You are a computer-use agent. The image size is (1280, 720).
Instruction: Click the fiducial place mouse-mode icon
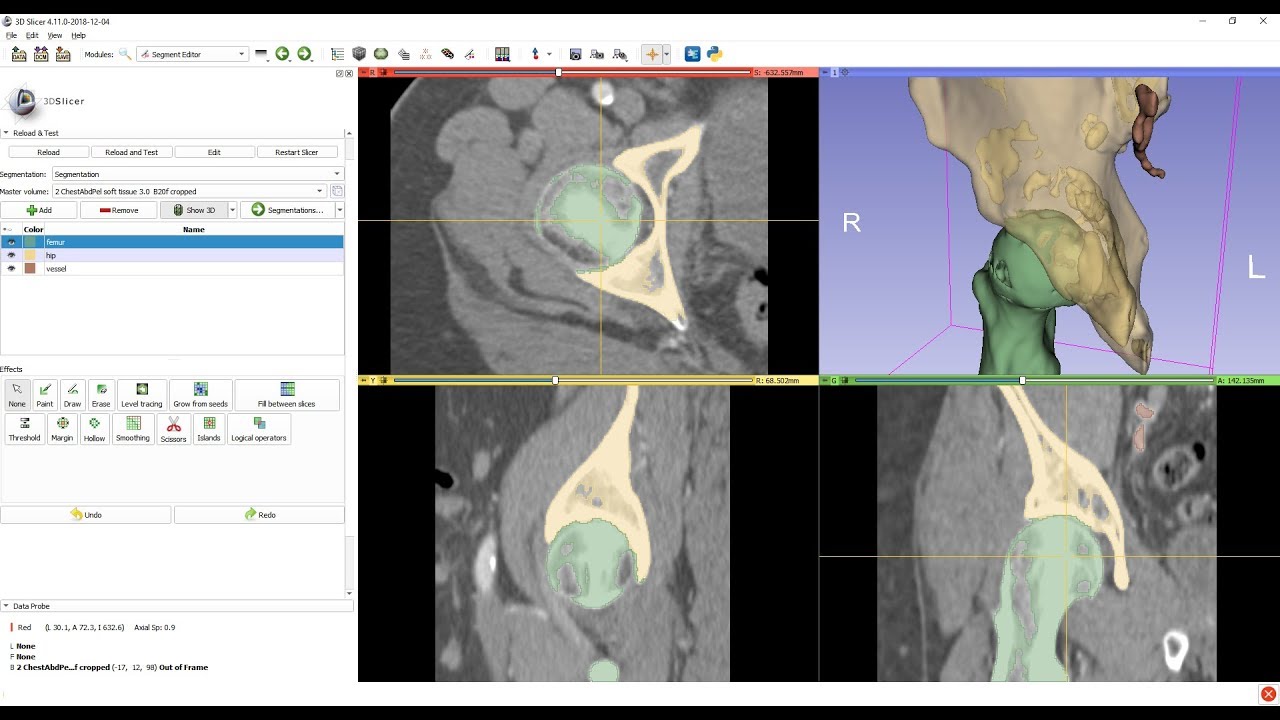click(536, 54)
